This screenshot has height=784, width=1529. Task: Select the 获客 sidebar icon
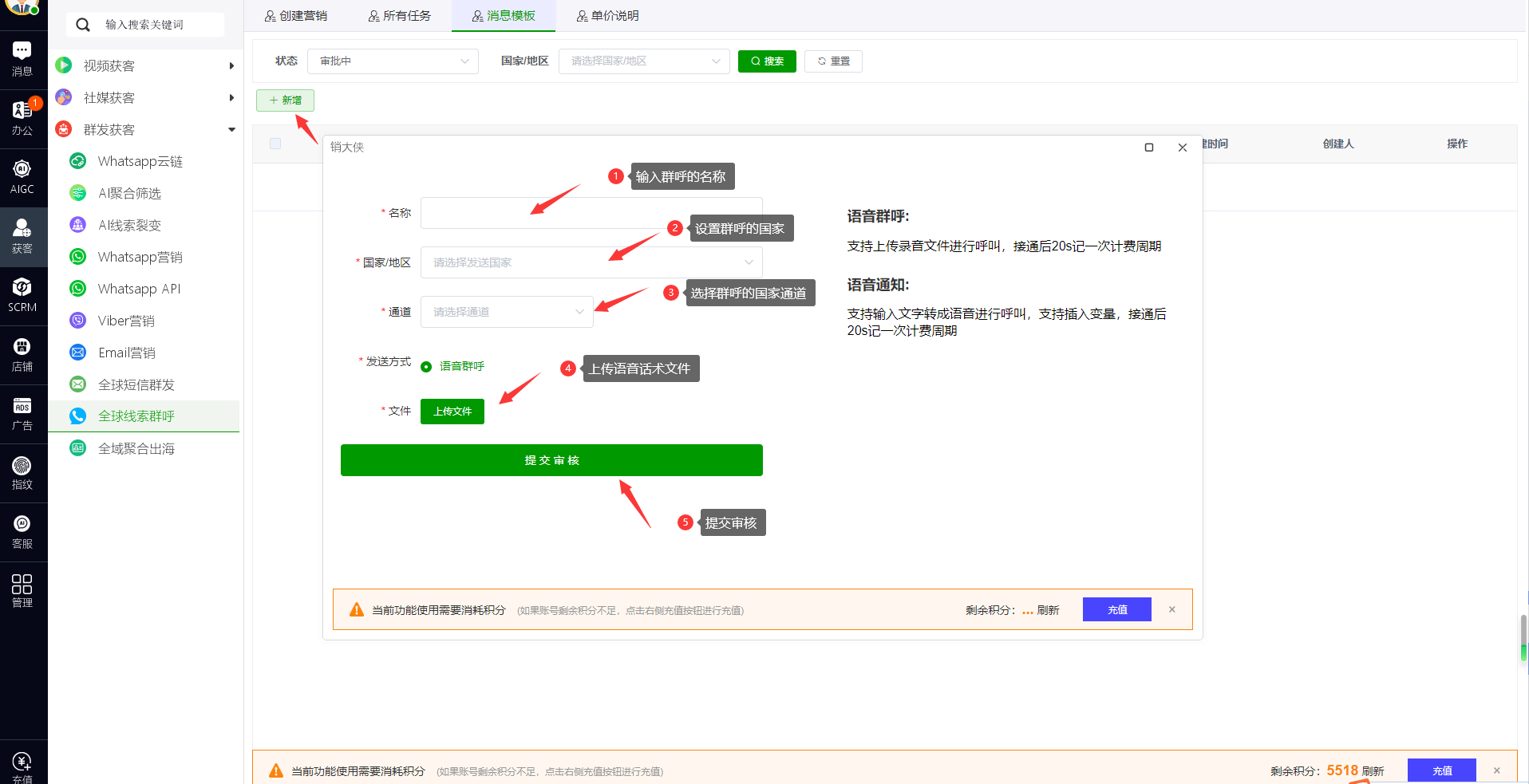pos(22,236)
